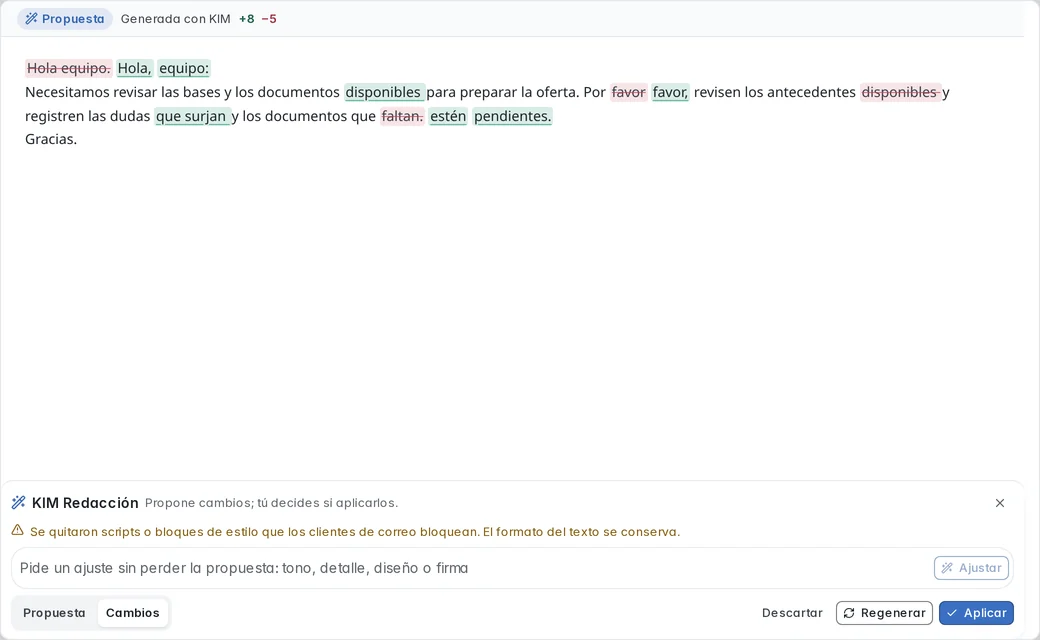Screen dimensions: 1040x640
Task: Click the '+8' additions counter
Action: [247, 19]
